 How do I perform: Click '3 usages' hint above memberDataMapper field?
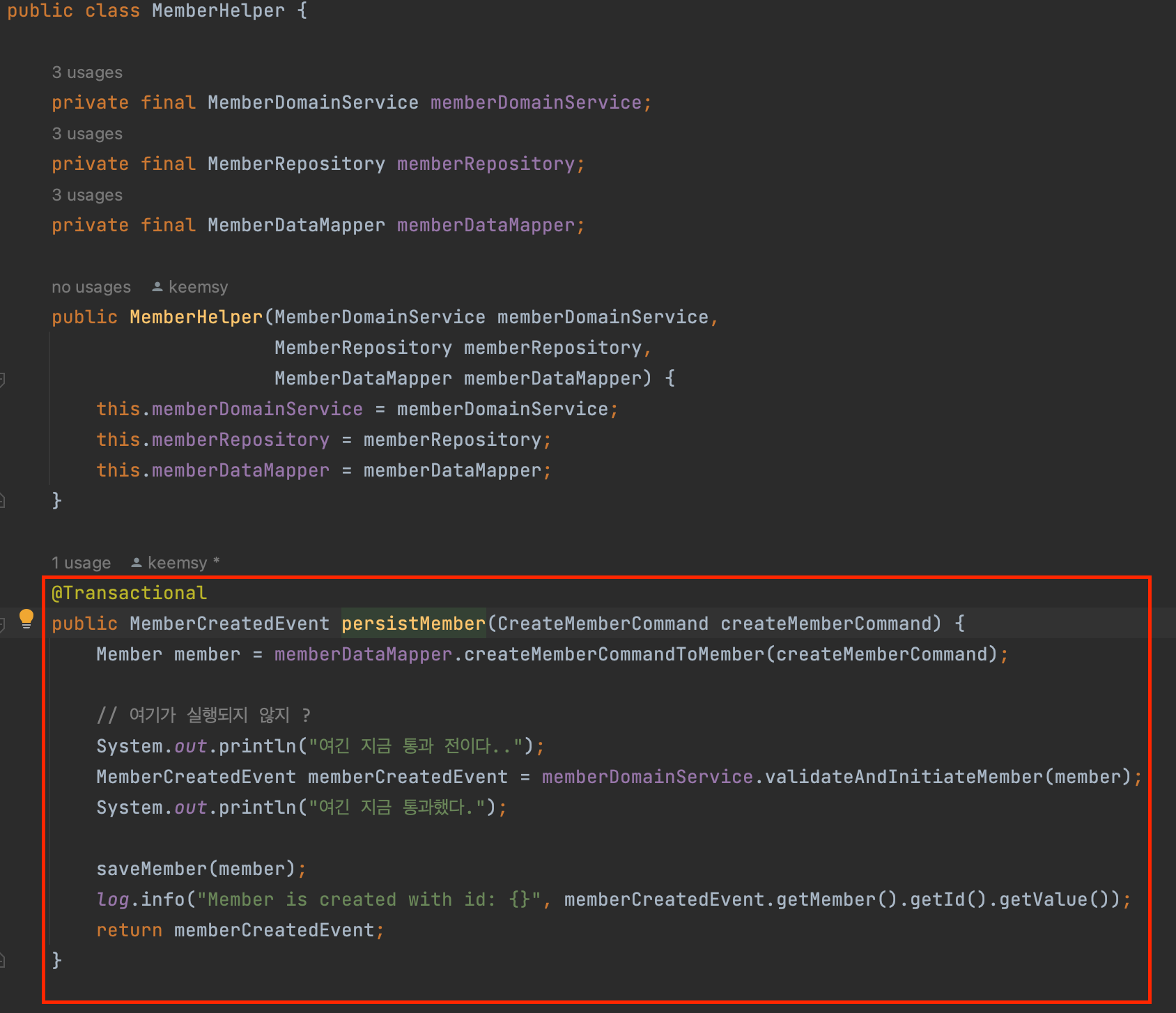point(87,195)
